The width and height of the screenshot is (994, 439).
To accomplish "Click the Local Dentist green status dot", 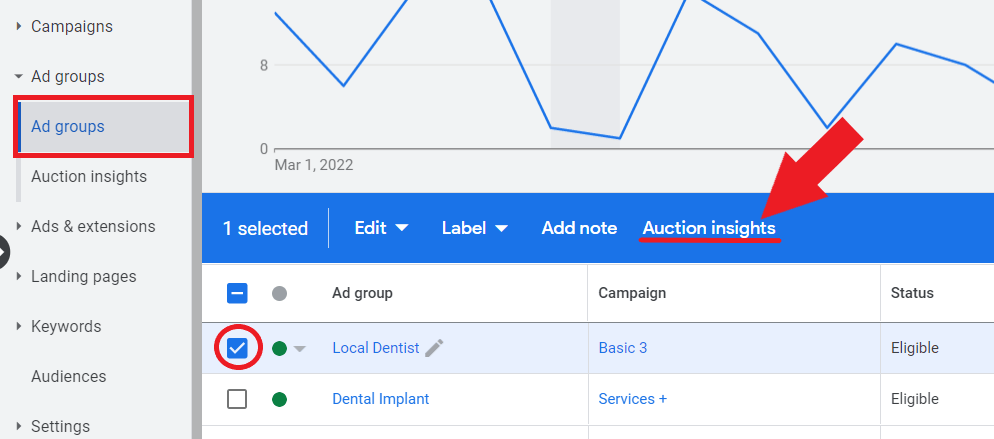I will (280, 348).
